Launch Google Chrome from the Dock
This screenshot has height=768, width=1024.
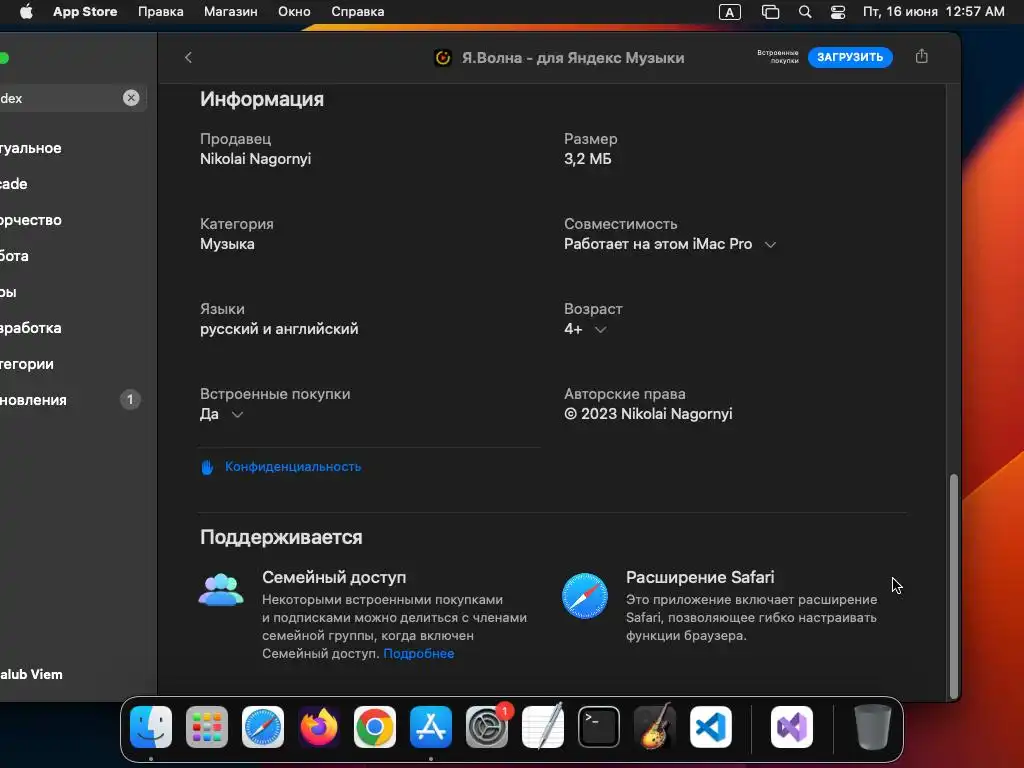point(375,727)
